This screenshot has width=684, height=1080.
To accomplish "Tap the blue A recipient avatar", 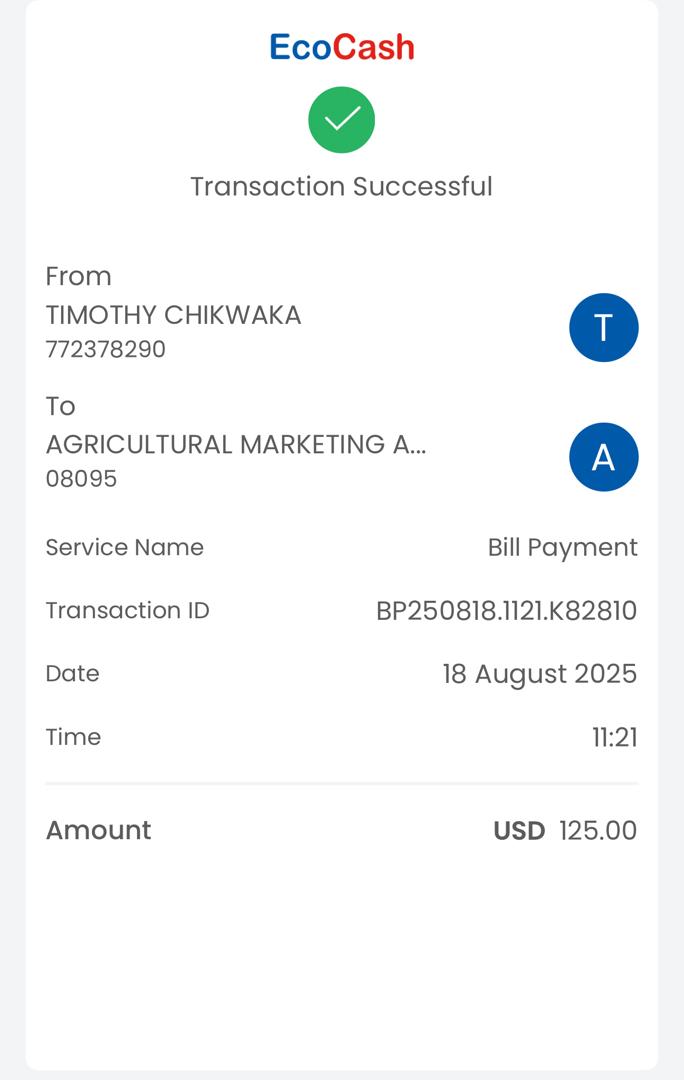I will pos(603,457).
